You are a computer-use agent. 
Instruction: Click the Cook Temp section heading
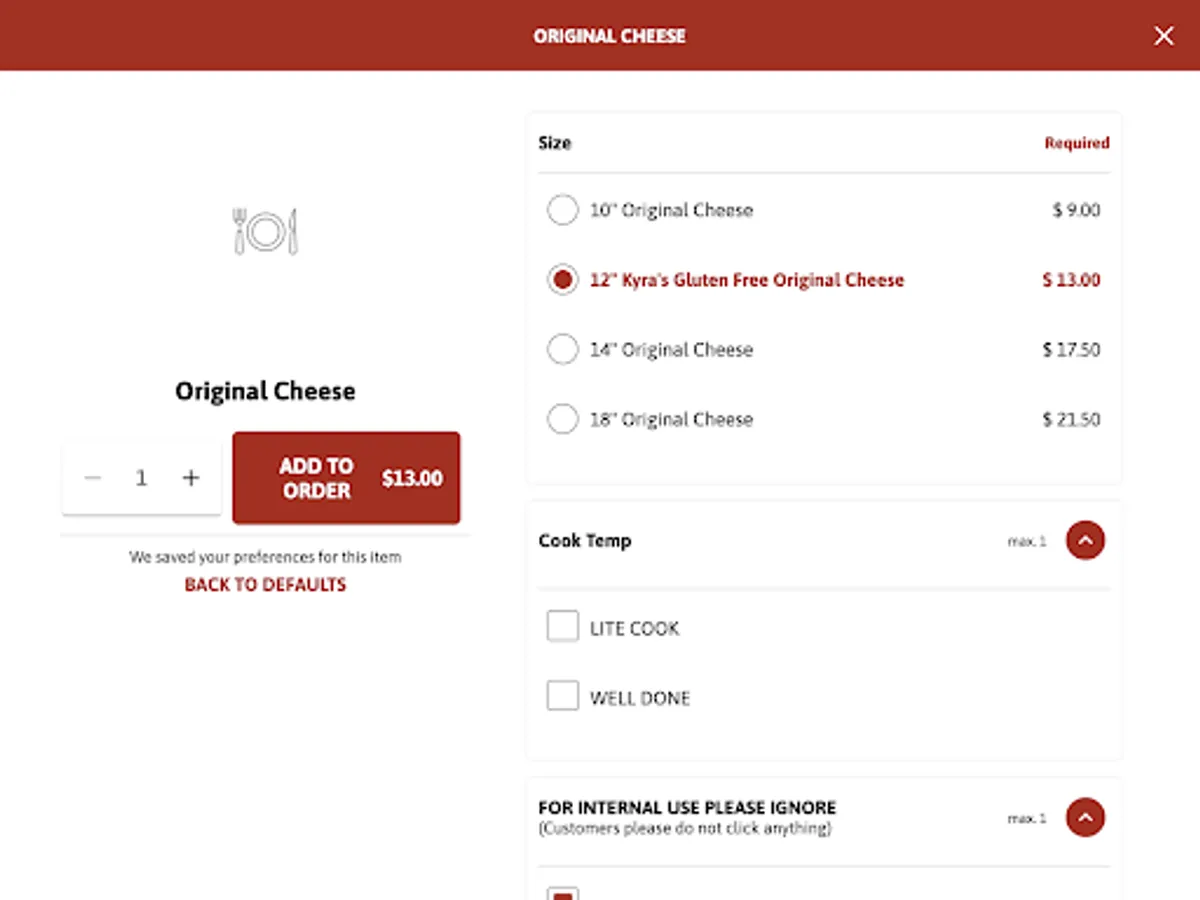click(585, 541)
